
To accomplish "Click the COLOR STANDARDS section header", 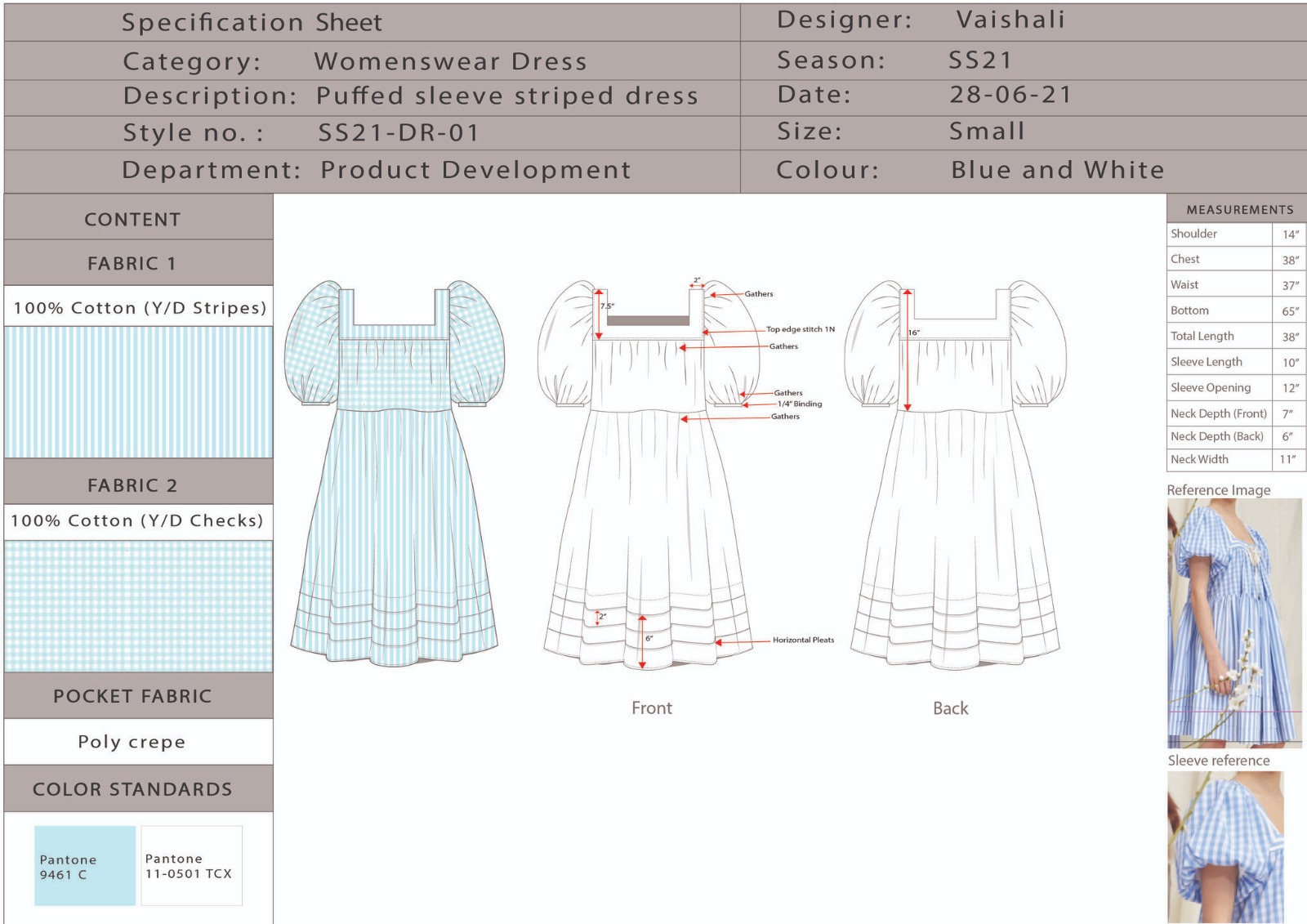I will (132, 789).
